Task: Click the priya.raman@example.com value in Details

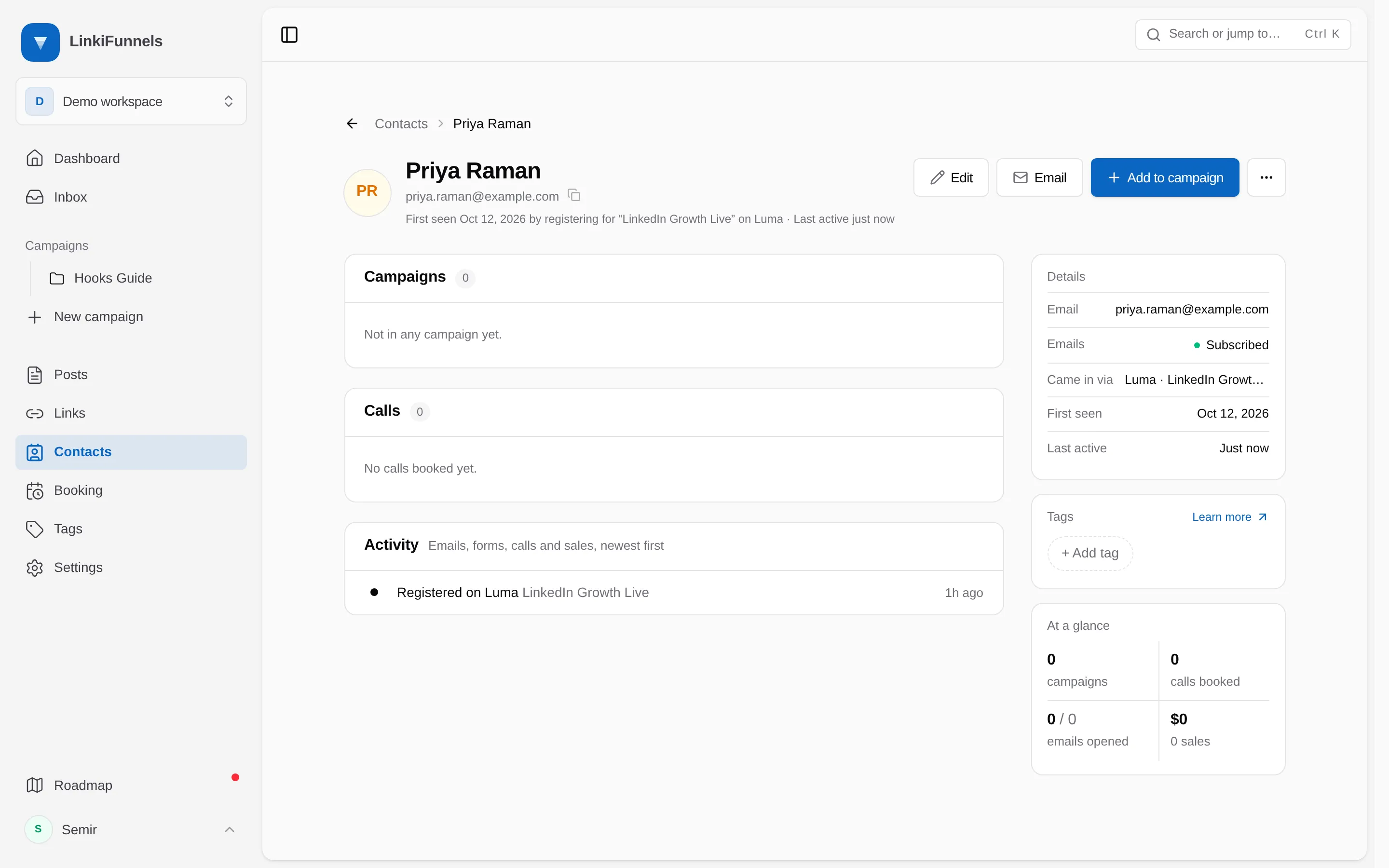Action: click(x=1192, y=309)
